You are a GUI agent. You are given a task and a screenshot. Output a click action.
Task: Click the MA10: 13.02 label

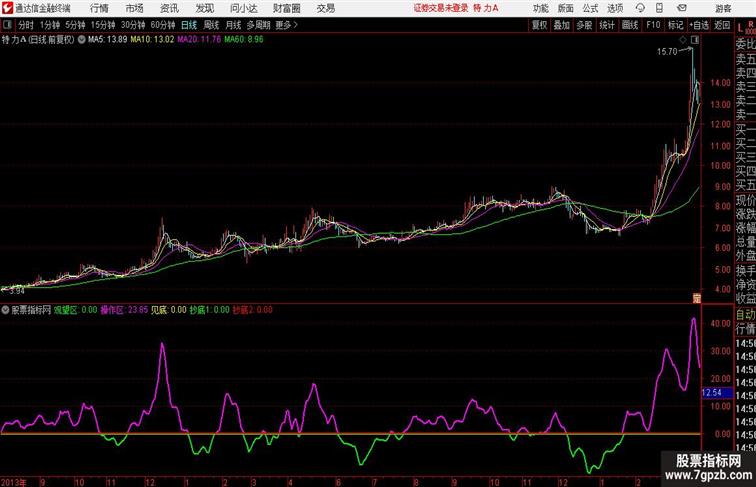(x=152, y=40)
